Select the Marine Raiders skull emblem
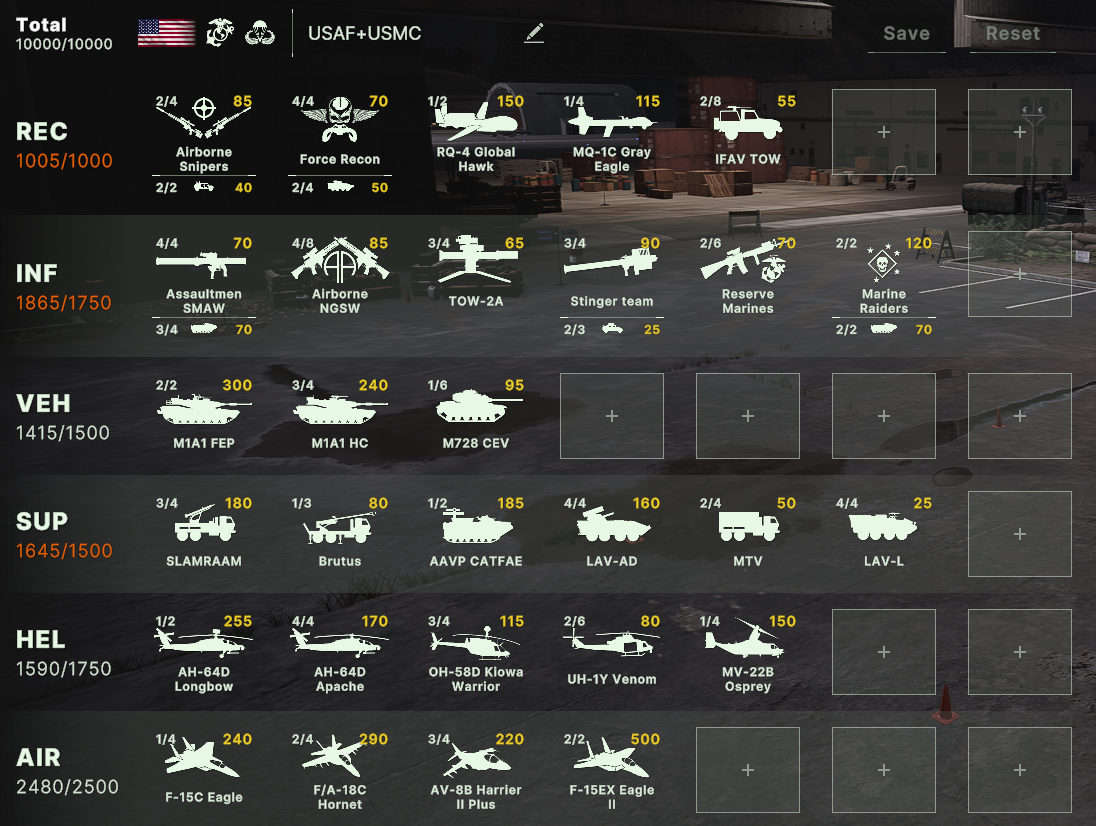Image resolution: width=1096 pixels, height=826 pixels. coord(883,262)
